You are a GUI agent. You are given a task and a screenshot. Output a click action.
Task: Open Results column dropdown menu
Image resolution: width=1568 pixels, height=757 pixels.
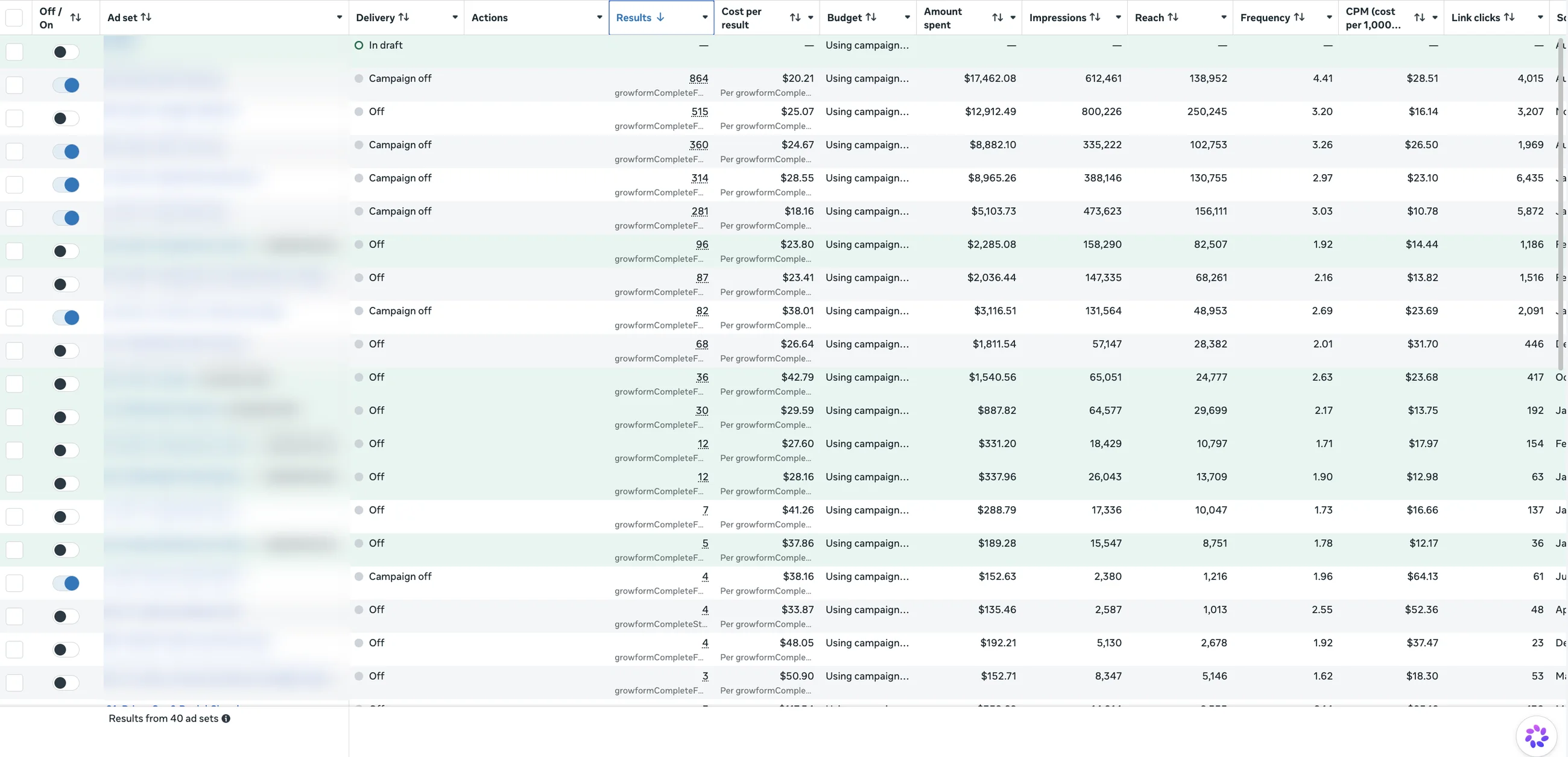[705, 17]
